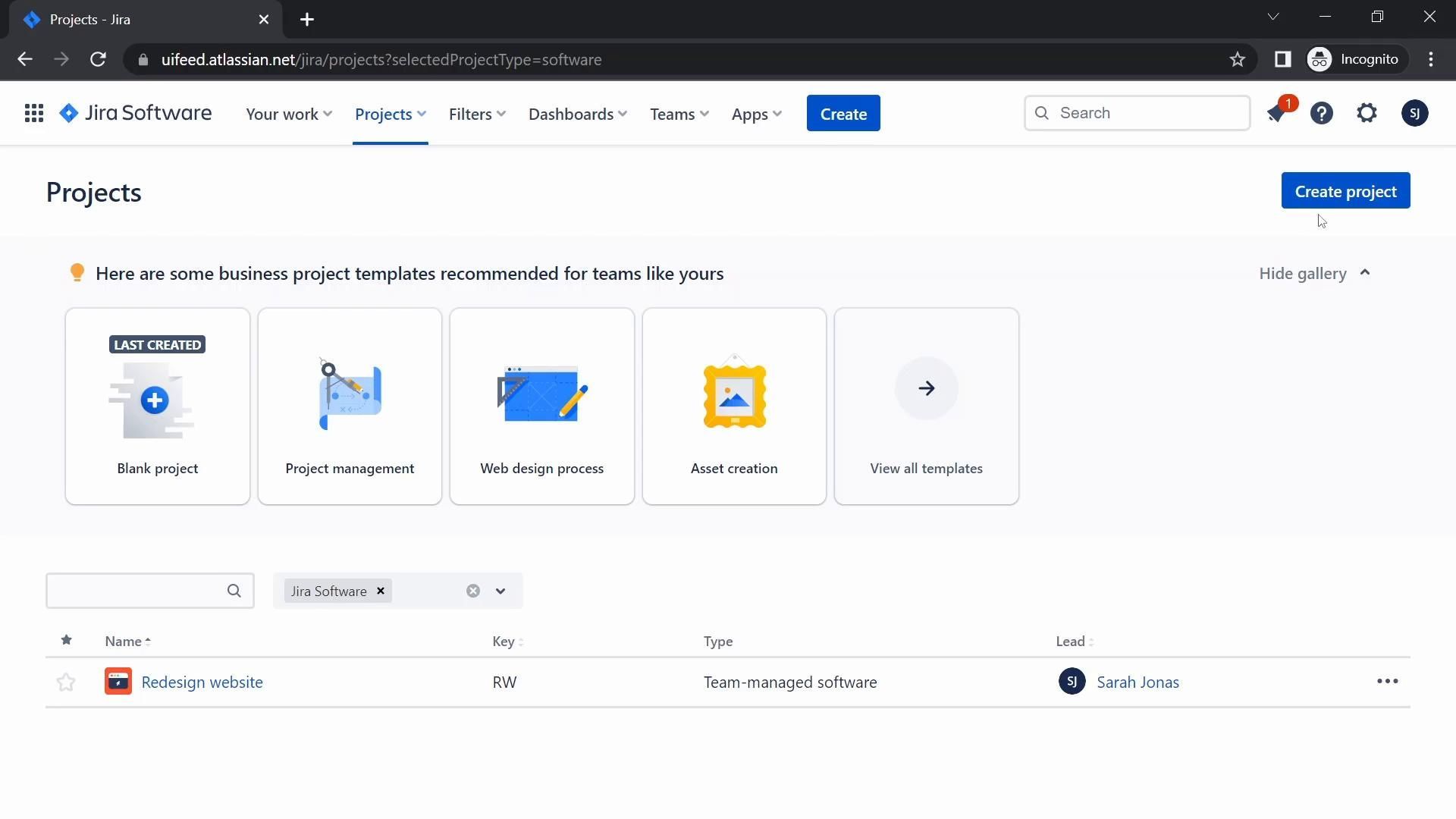Open the help question mark icon

click(x=1322, y=114)
